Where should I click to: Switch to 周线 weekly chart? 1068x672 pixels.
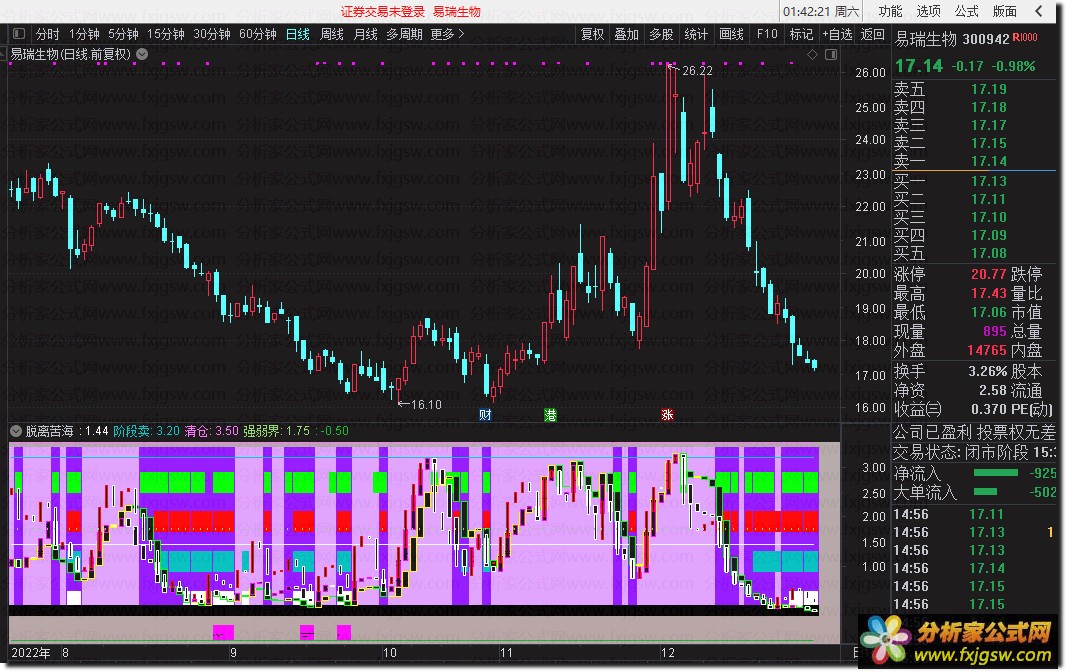pyautogui.click(x=332, y=34)
